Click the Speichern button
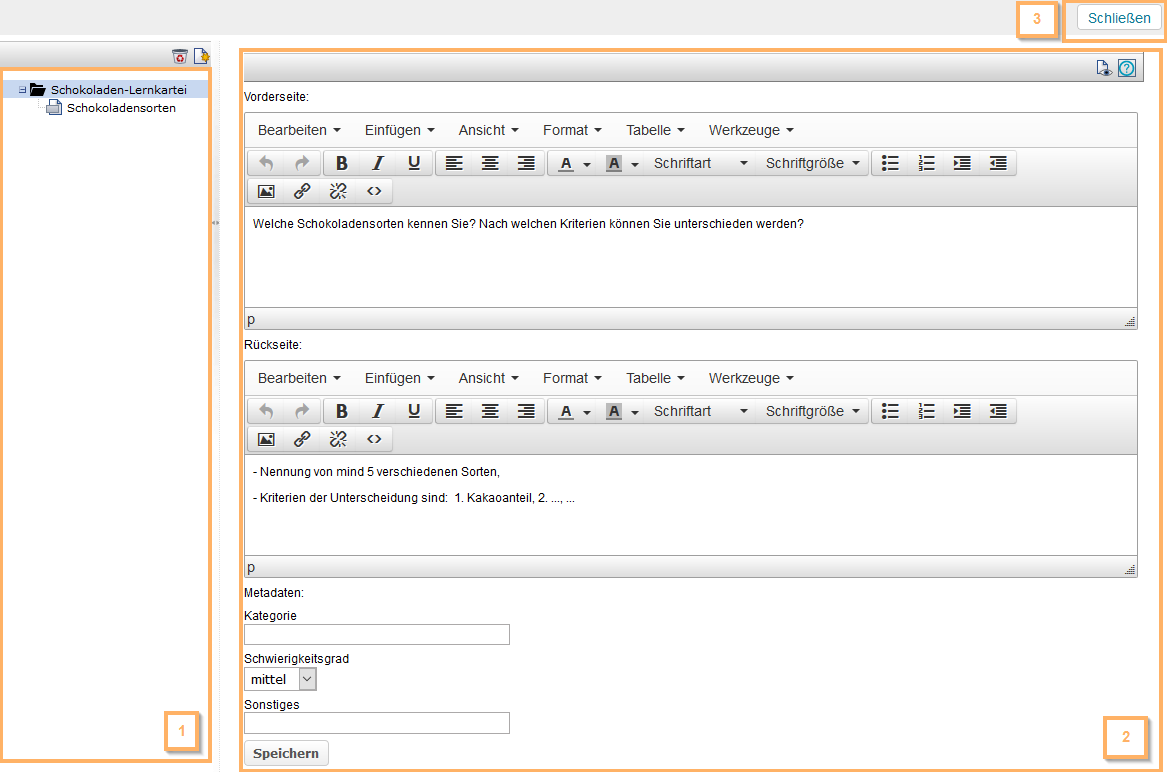This screenshot has width=1167, height=772. tap(286, 753)
